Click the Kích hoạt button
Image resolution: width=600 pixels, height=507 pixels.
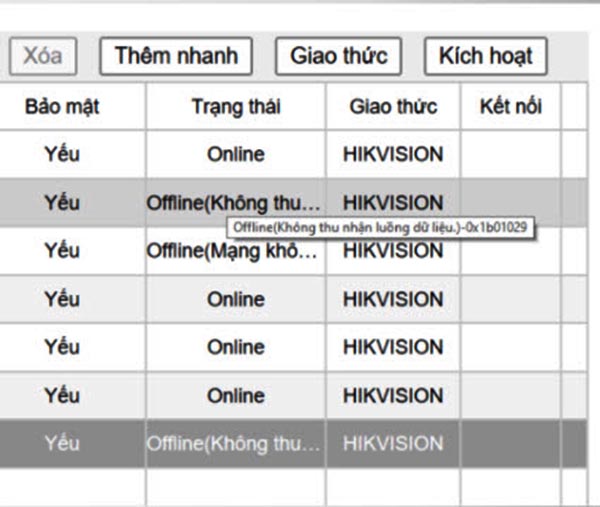click(x=486, y=56)
